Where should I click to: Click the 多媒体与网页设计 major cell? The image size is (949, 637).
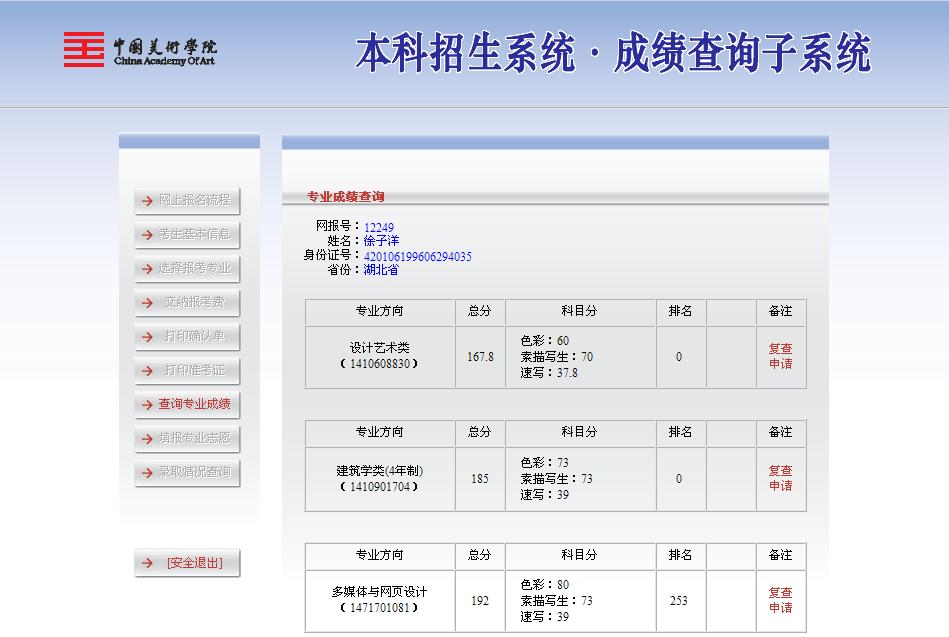tap(379, 599)
